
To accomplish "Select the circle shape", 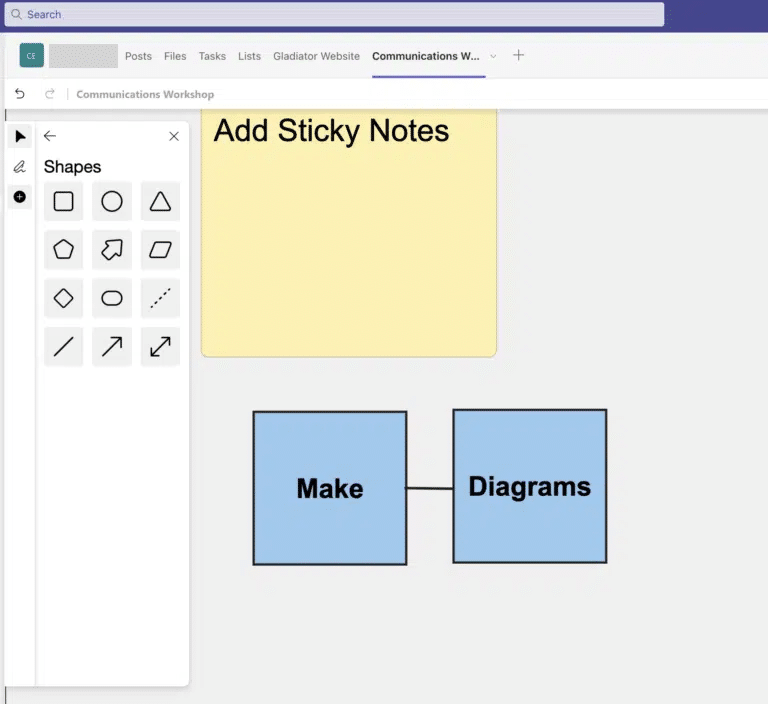I will 112,202.
